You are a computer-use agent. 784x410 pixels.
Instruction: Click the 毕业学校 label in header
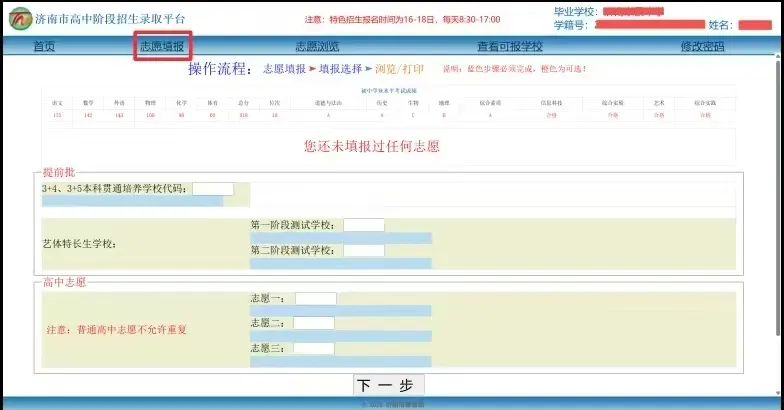click(x=576, y=12)
